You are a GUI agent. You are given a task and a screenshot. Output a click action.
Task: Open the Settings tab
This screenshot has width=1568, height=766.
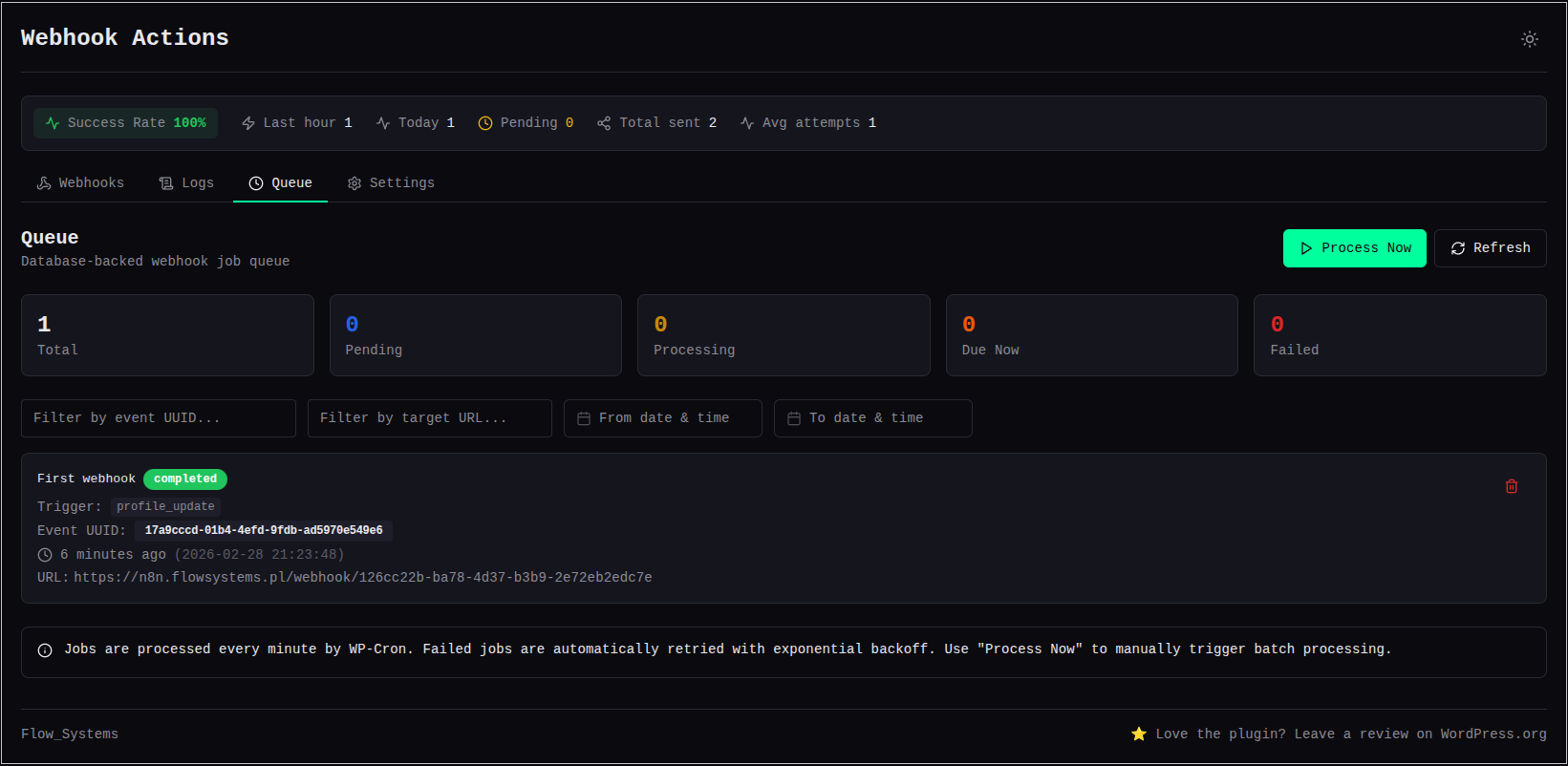point(391,183)
